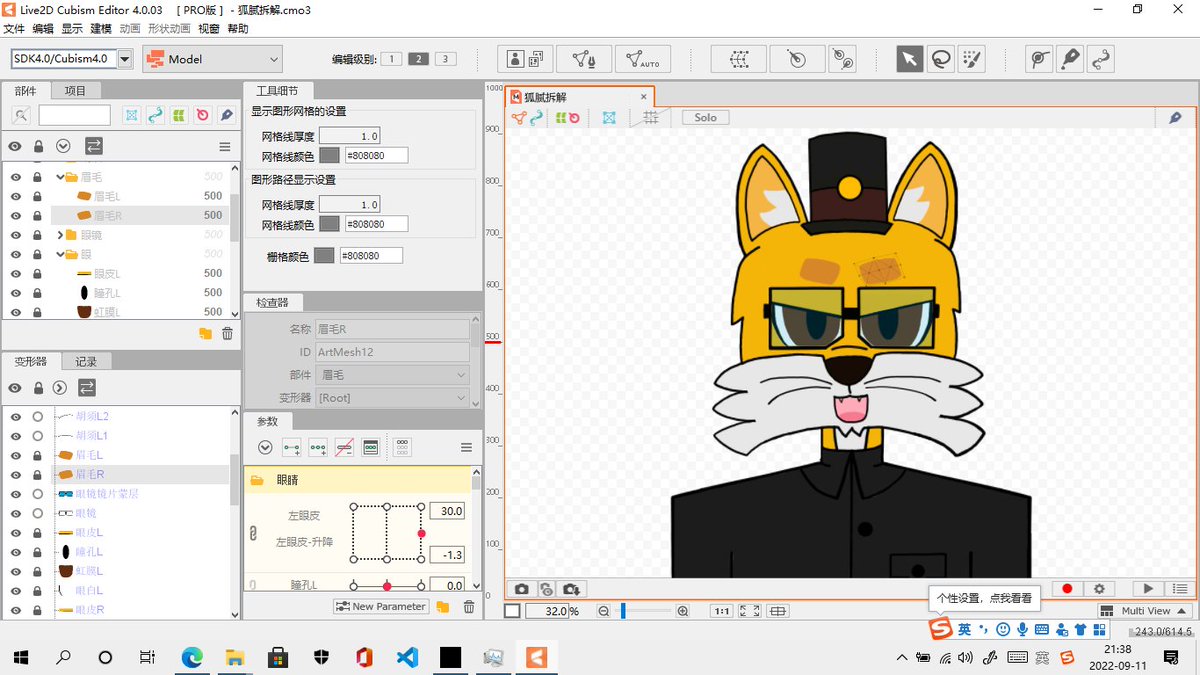Hide the 眉毛R art mesh in parts list
This screenshot has width=1200, height=675.
click(16, 215)
